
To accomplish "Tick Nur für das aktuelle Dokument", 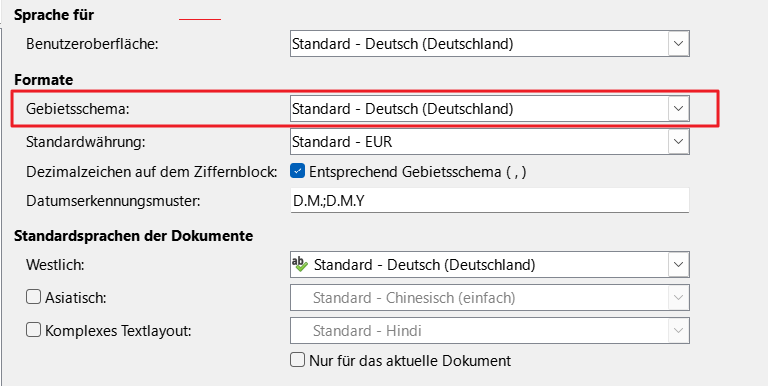I will click(298, 361).
